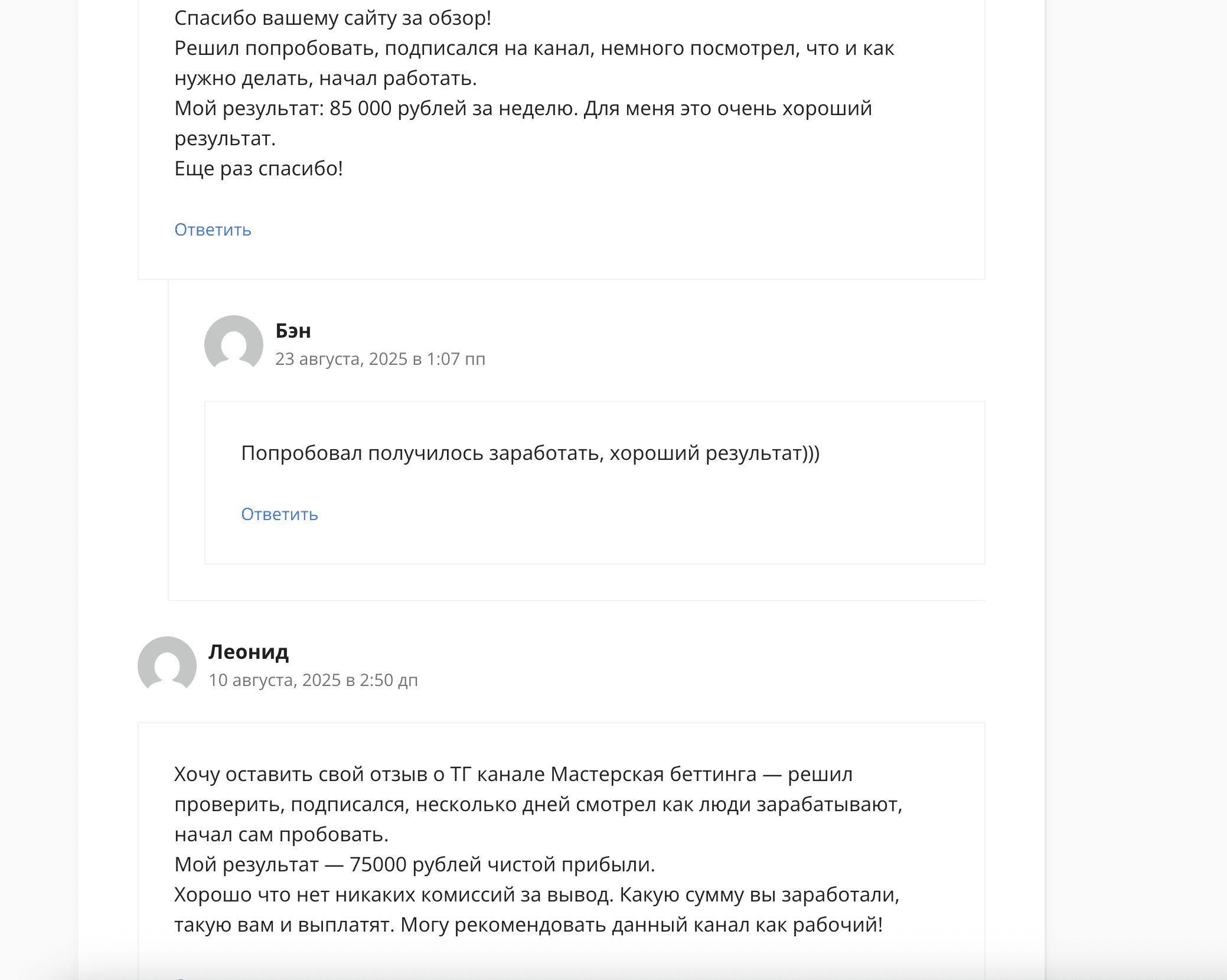Image resolution: width=1227 pixels, height=980 pixels.
Task: Open the 10 августа, 2025 timestamp
Action: [x=314, y=680]
